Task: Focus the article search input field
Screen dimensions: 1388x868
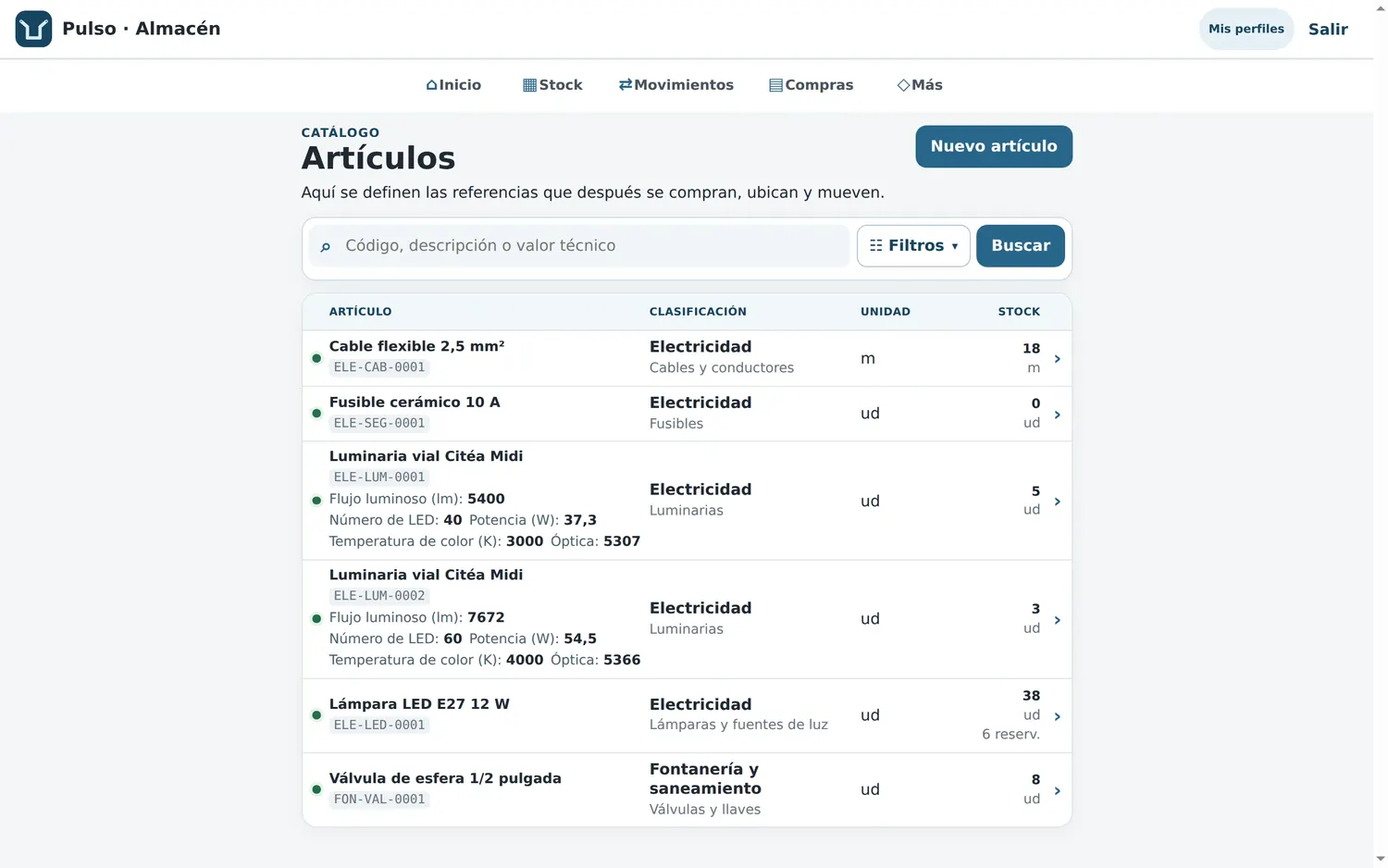Action: [x=579, y=246]
